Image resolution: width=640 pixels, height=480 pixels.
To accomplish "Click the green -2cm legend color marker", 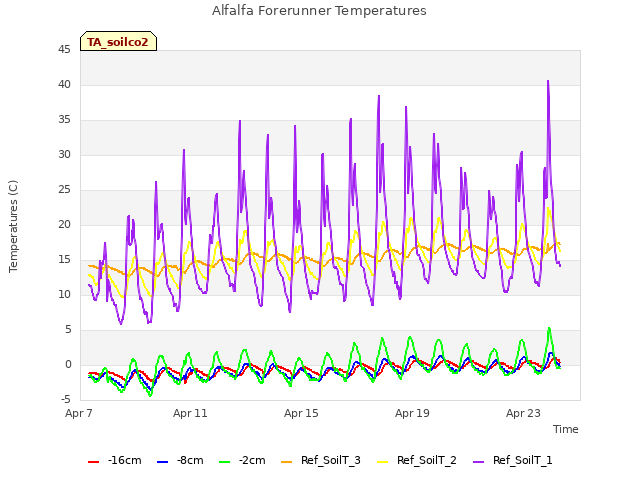I will pyautogui.click(x=224, y=462).
